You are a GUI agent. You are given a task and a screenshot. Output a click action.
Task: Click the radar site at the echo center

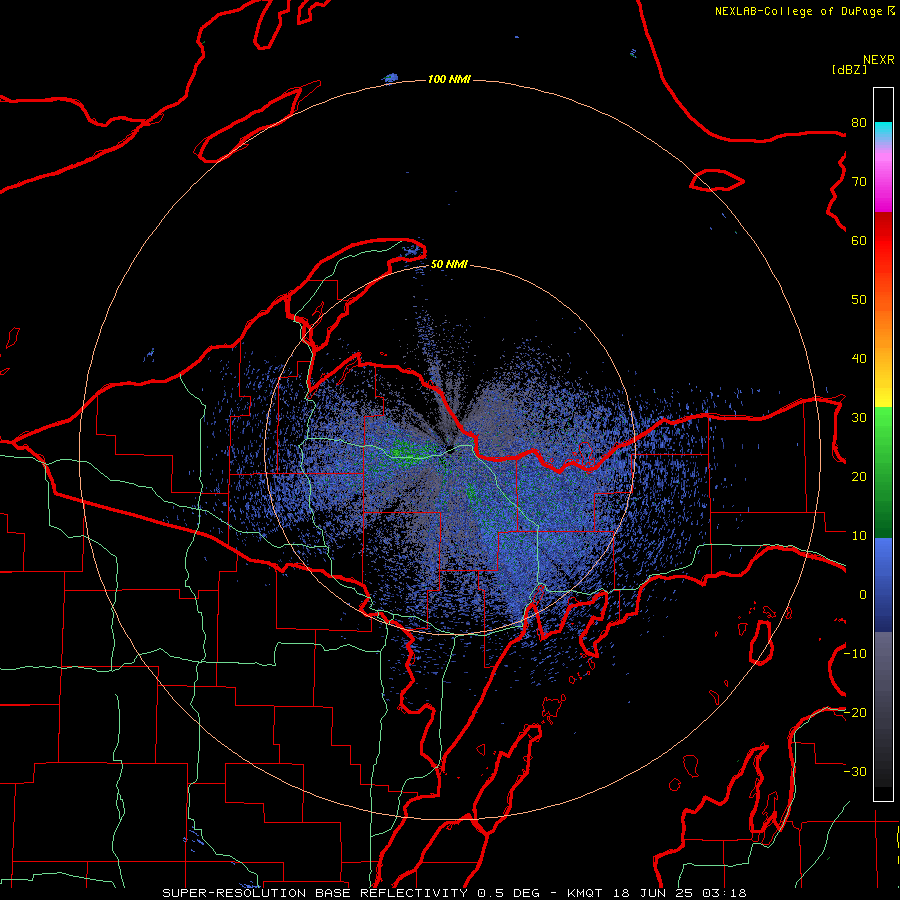[x=451, y=451]
